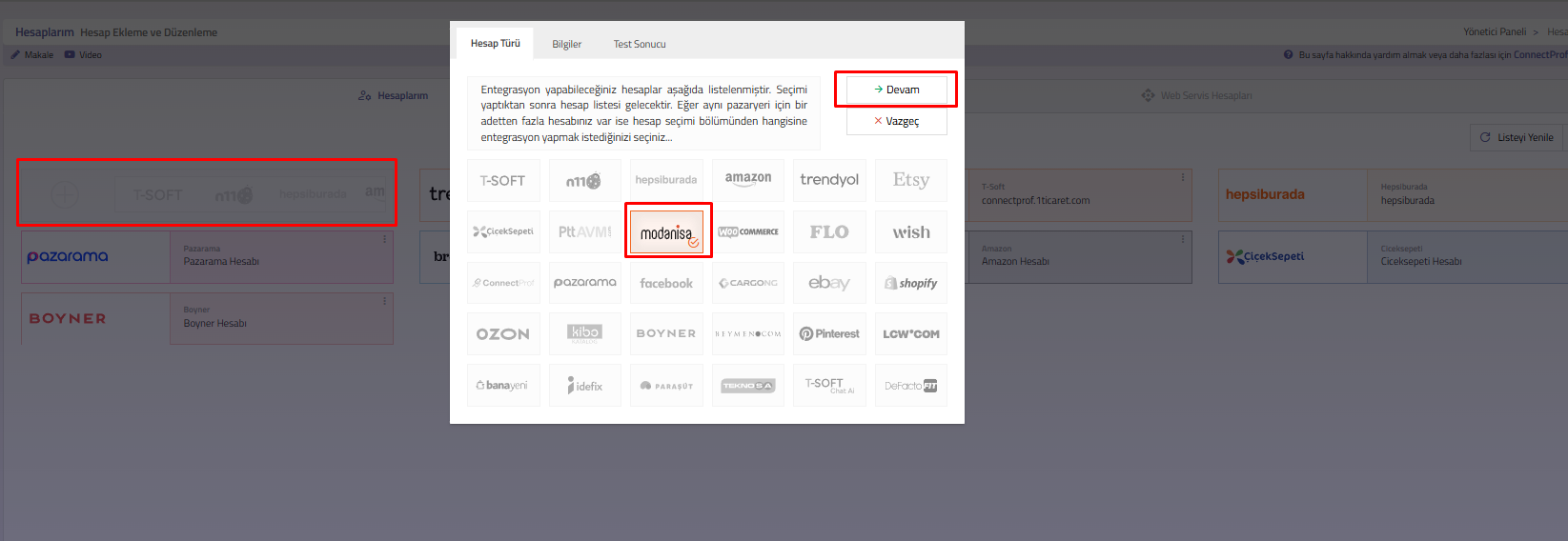Open the Amazon Hesabı account card

click(1078, 256)
